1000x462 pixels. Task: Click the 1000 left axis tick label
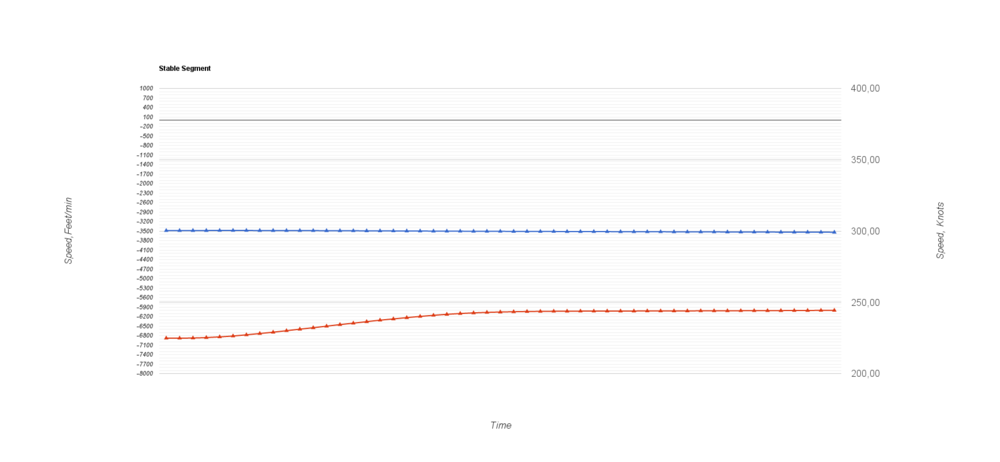click(x=146, y=88)
